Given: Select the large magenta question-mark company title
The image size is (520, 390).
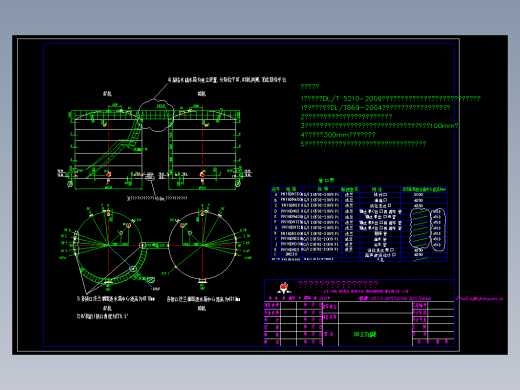Looking at the screenshot, I should point(338,284).
